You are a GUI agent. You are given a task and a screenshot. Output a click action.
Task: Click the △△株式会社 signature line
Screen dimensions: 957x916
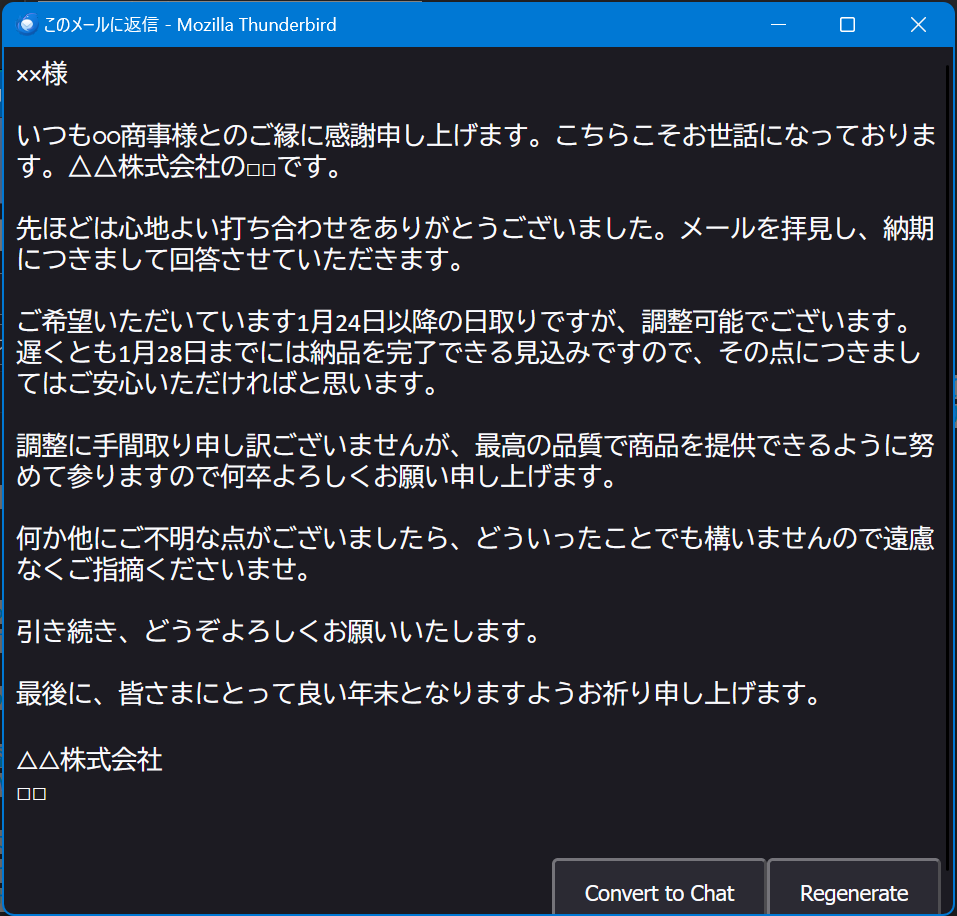coord(90,760)
